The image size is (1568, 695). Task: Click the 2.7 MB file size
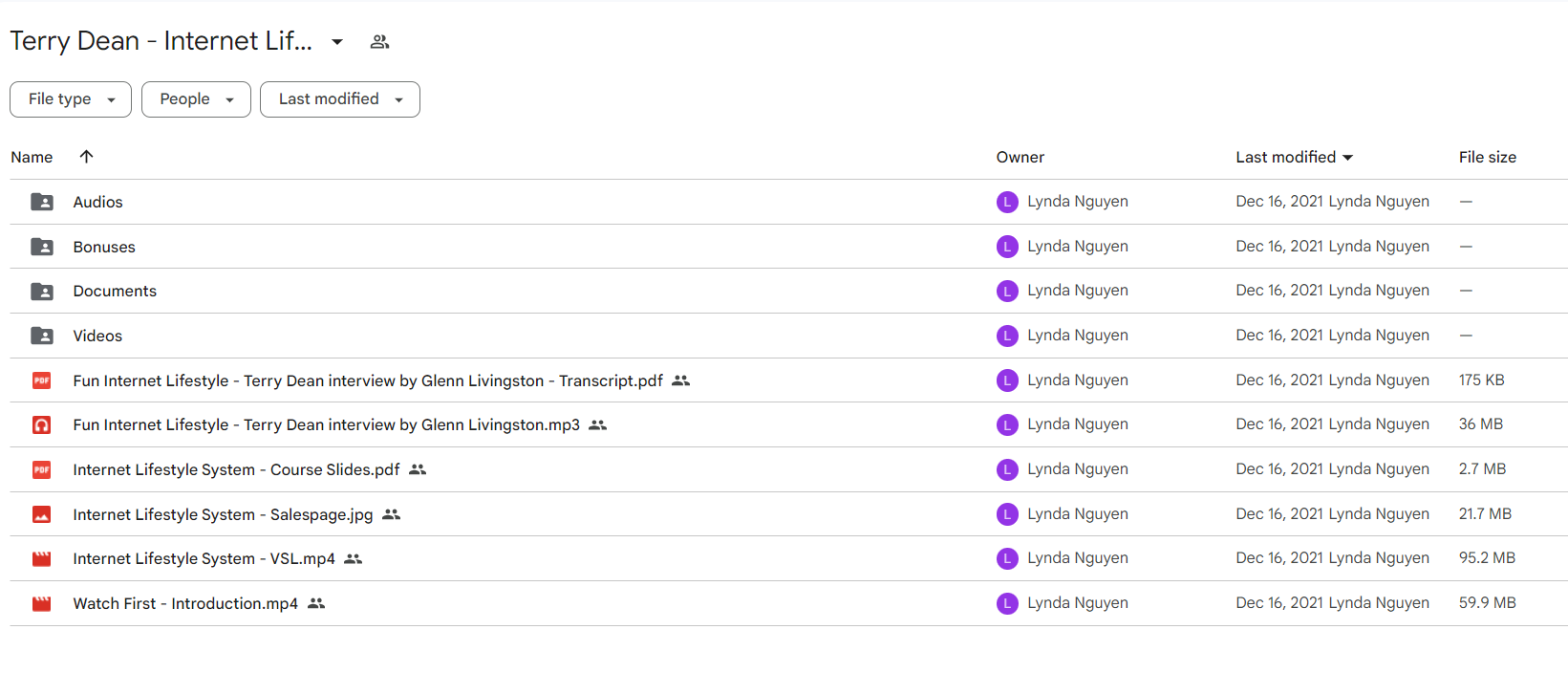tap(1482, 468)
